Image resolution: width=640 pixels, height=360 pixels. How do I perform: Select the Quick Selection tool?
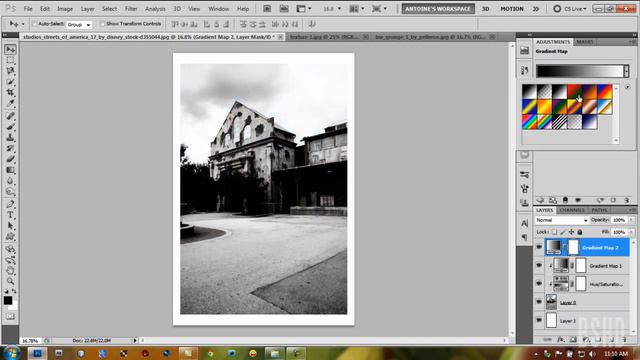[x=10, y=82]
